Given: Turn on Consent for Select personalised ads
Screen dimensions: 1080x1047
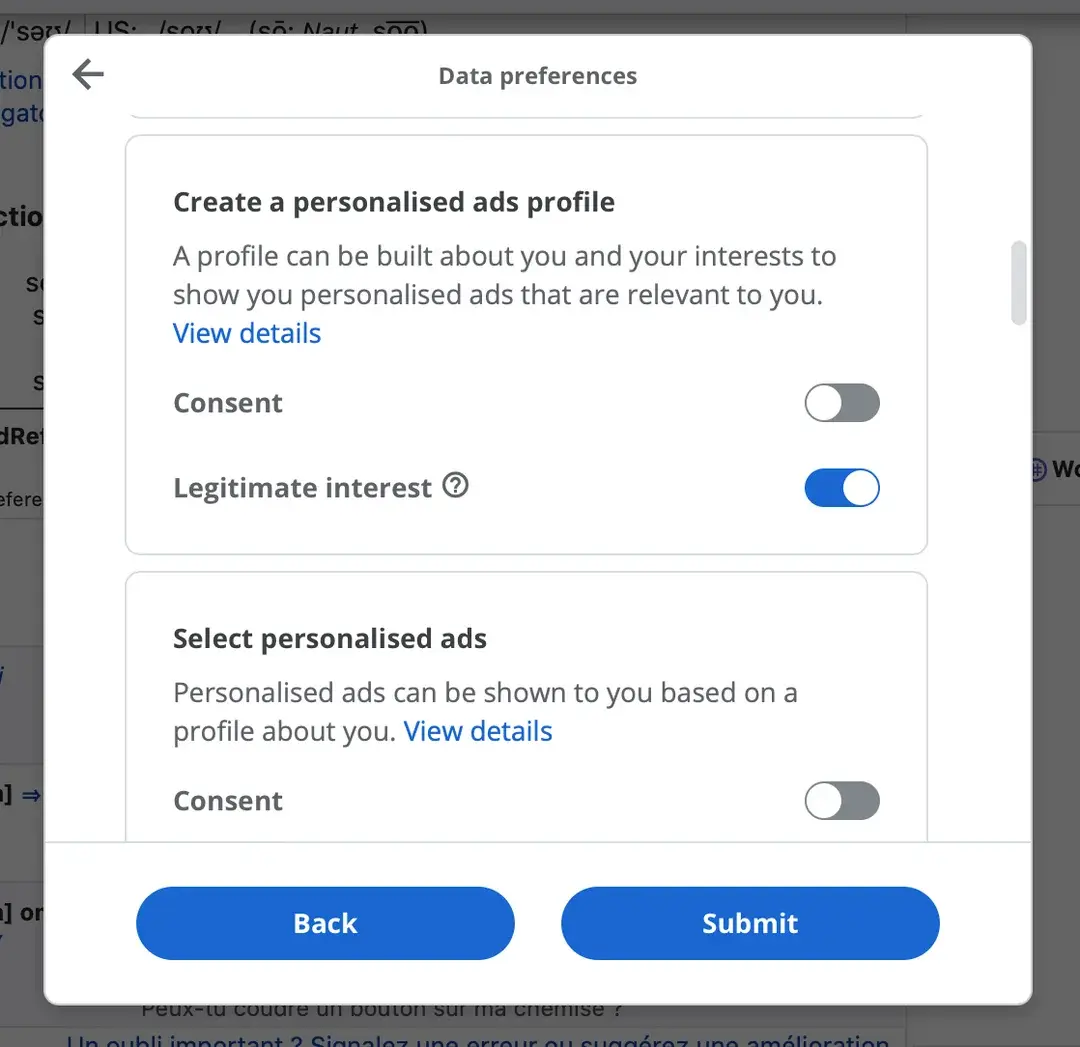Looking at the screenshot, I should pyautogui.click(x=841, y=800).
